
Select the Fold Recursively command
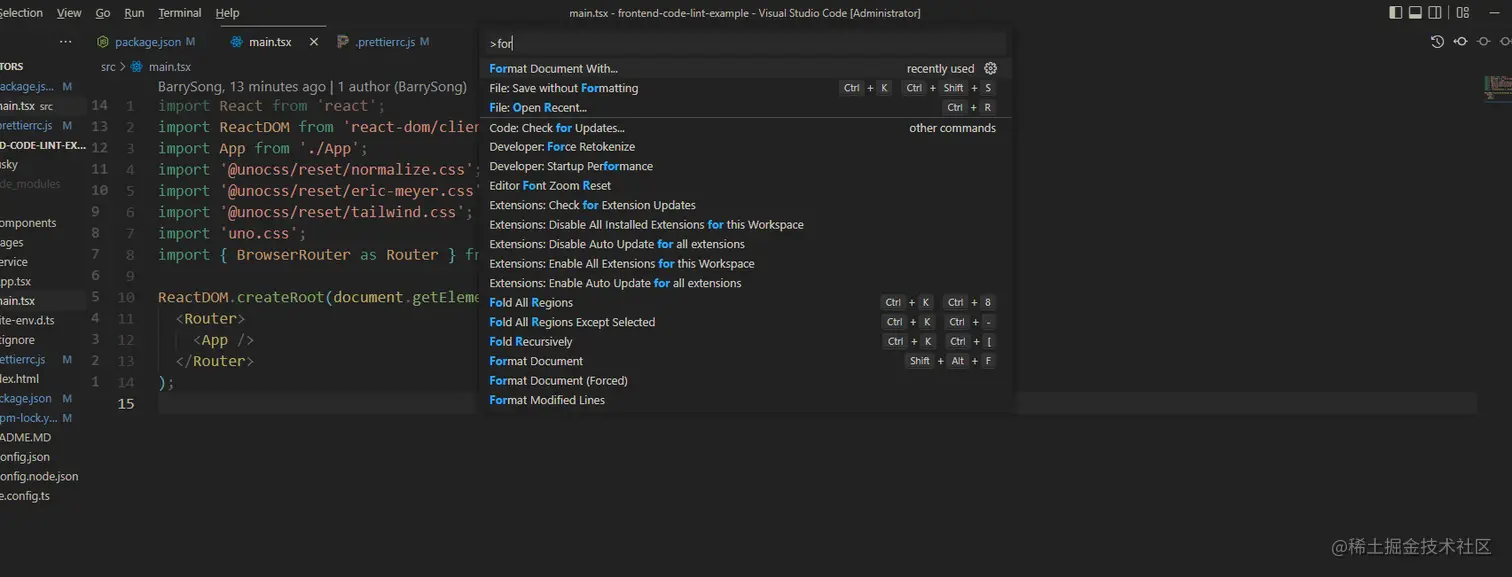[x=745, y=342]
